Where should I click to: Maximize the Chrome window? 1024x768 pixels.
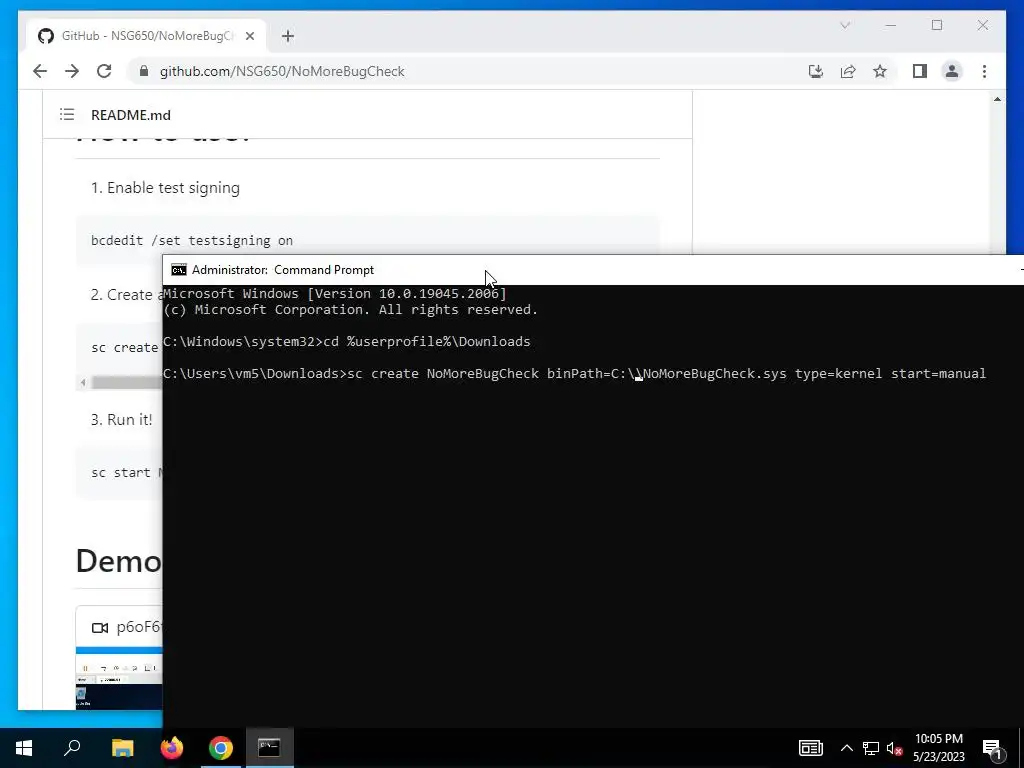tap(937, 25)
